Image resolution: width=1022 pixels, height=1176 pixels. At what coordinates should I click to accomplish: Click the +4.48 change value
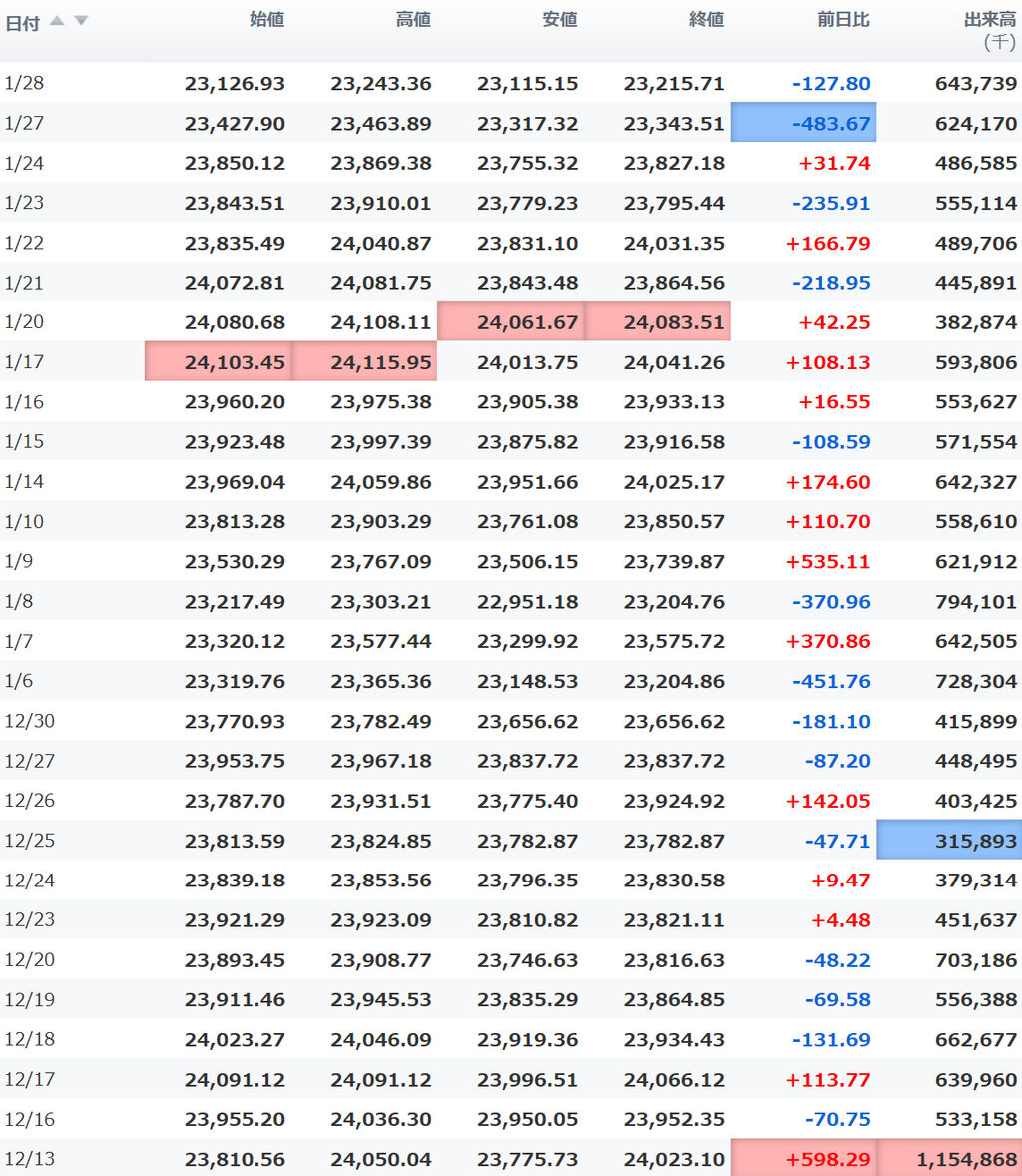pyautogui.click(x=841, y=920)
